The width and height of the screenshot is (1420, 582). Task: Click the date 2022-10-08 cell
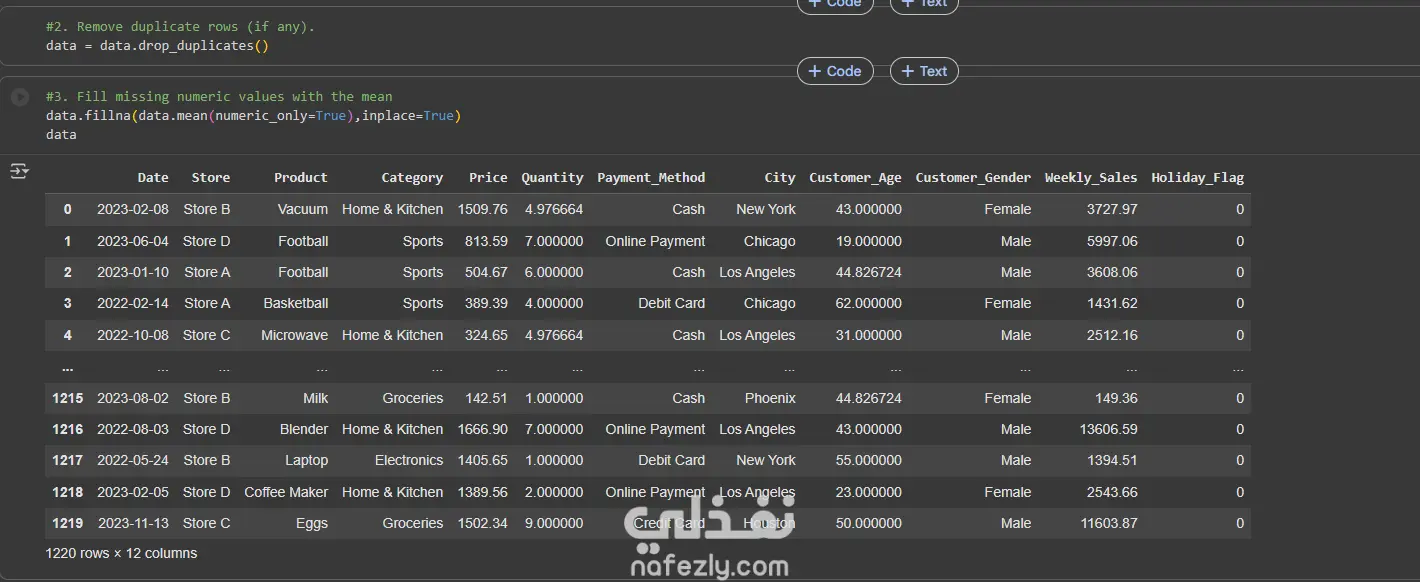[133, 336]
